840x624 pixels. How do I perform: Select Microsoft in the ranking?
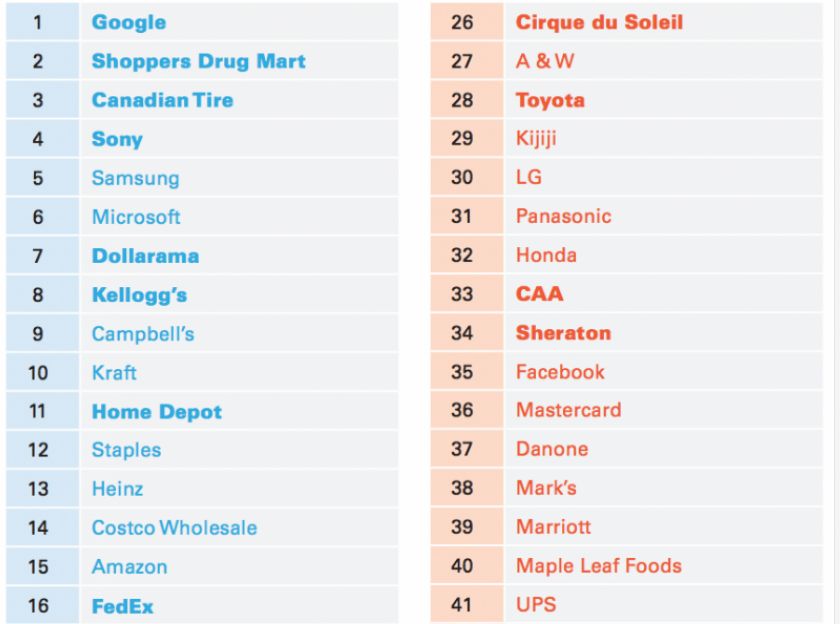[136, 217]
